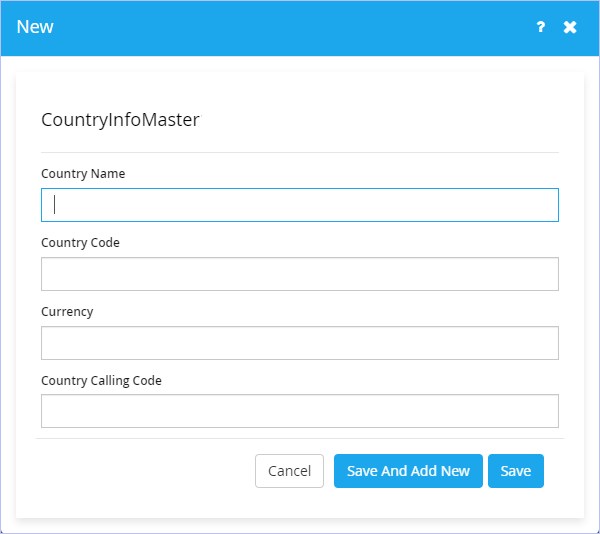Viewport: 600px width, 534px height.
Task: Dismiss the form using Cancel
Action: click(x=289, y=471)
